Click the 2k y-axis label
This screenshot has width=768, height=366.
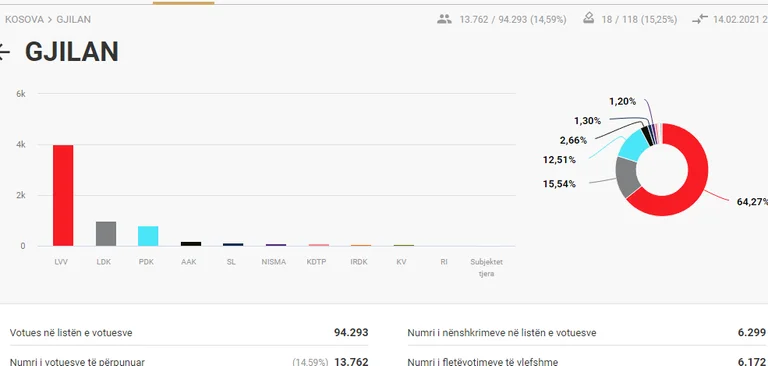(x=21, y=195)
